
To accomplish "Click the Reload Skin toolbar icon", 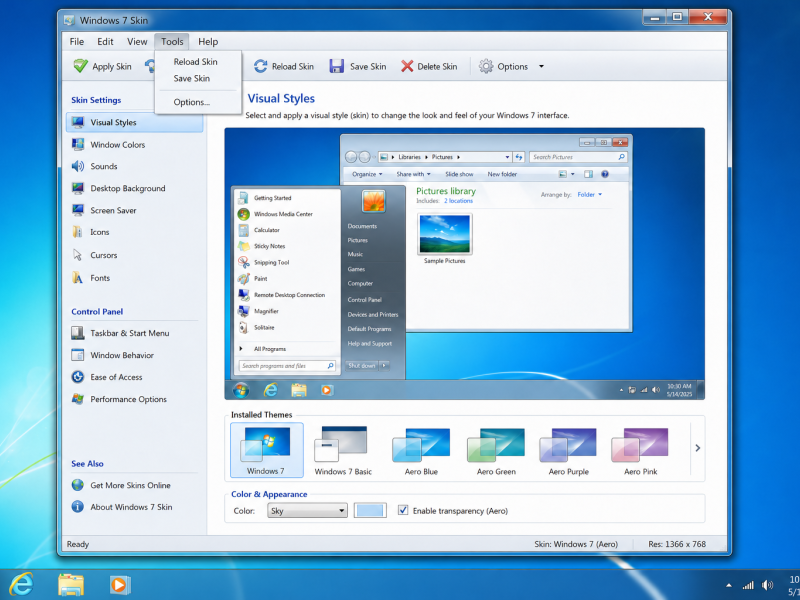I will click(x=261, y=66).
